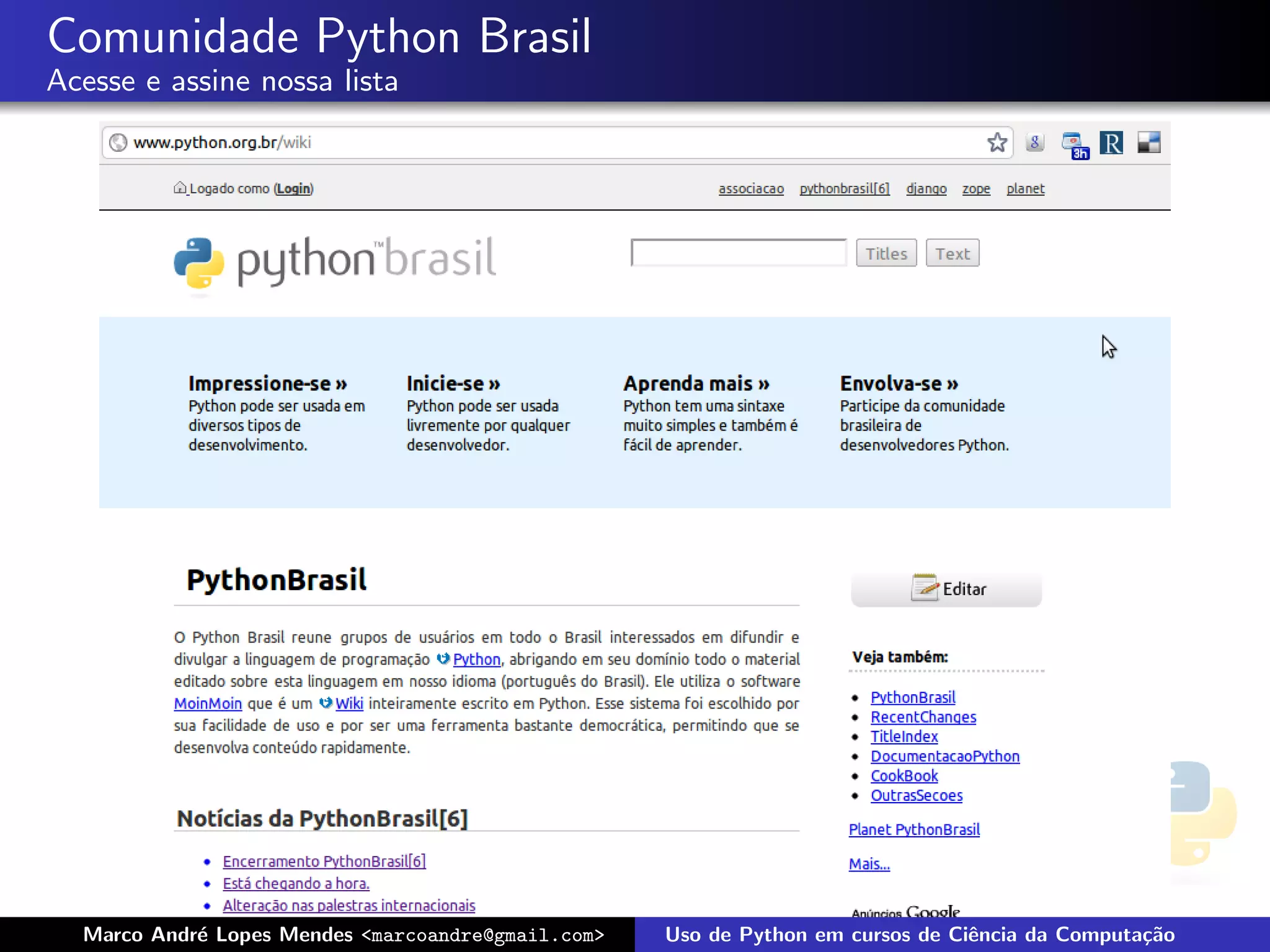Open Encerramento PythonBrasil[6] news item
This screenshot has width=1270, height=952.
pyautogui.click(x=324, y=862)
